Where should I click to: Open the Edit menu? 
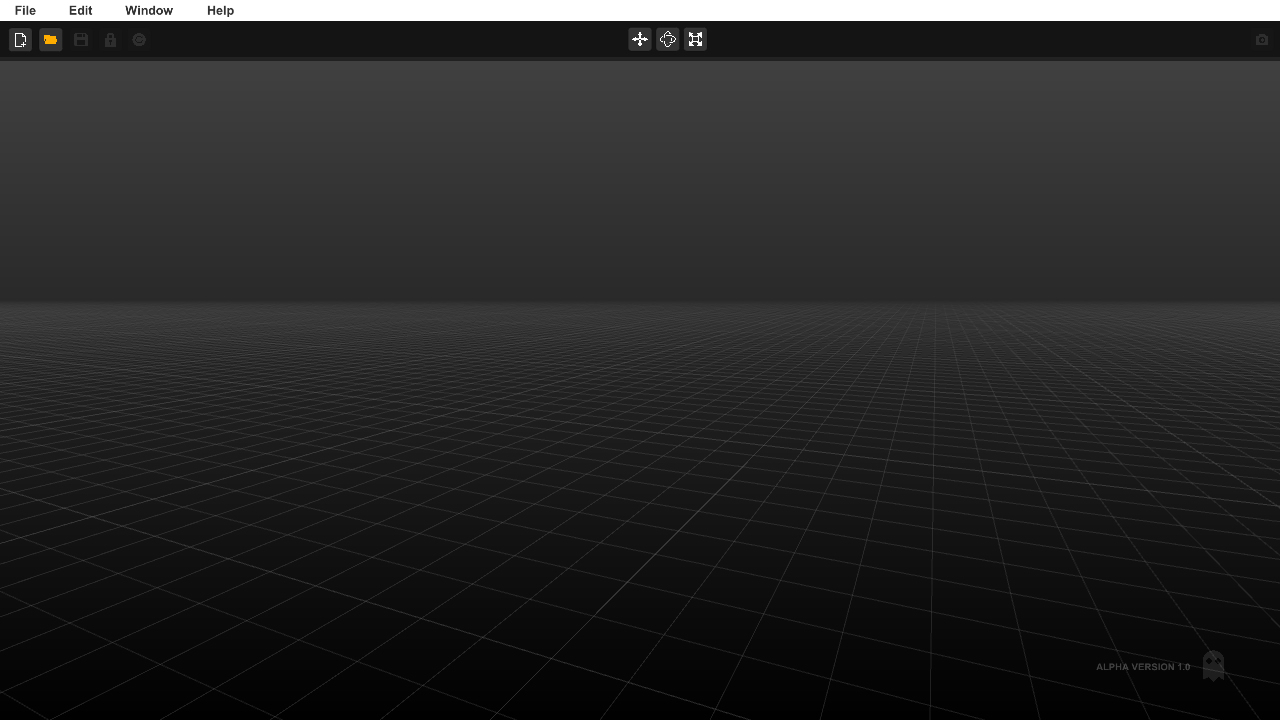click(80, 10)
